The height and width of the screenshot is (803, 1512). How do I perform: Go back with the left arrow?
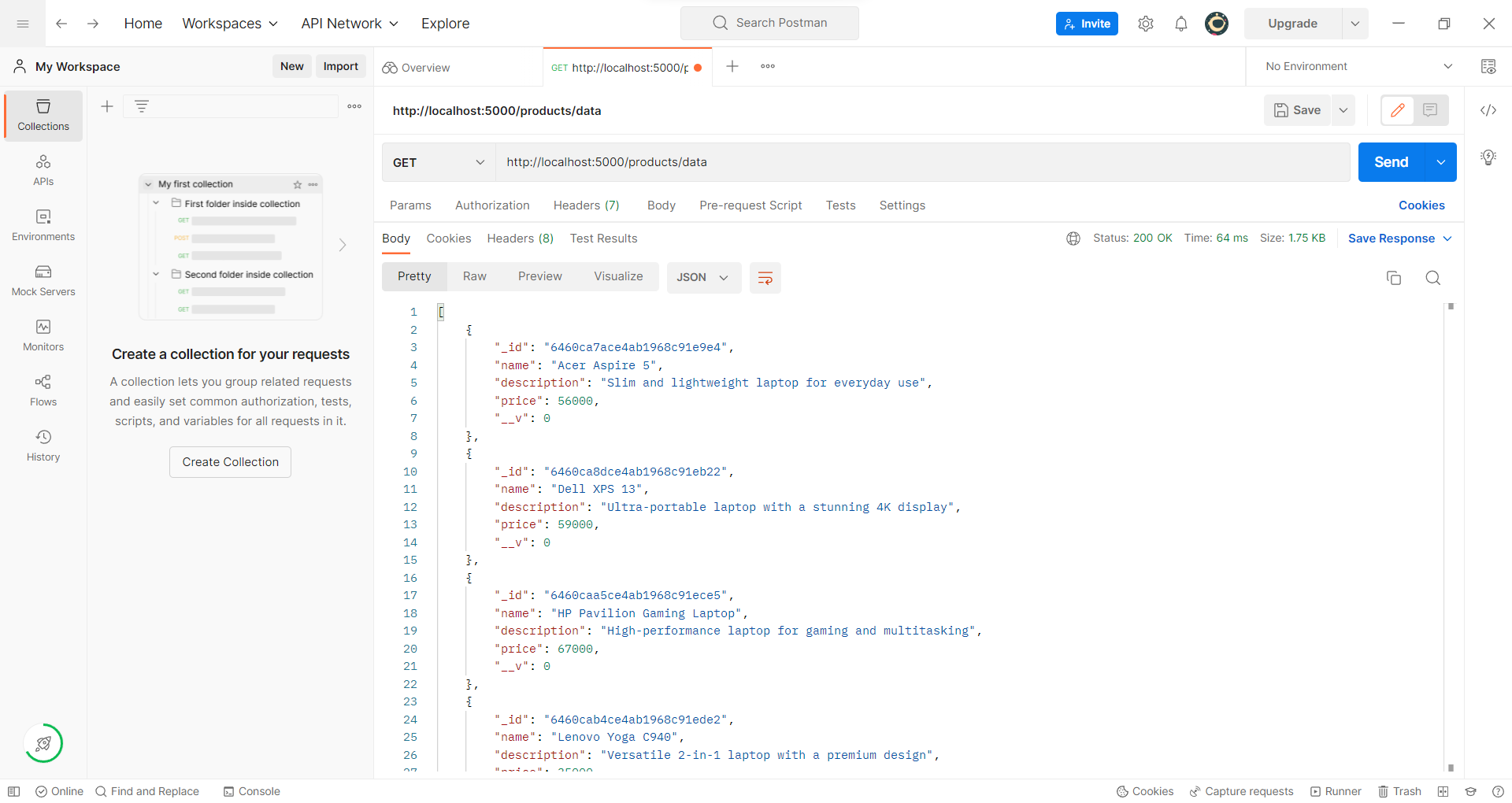coord(61,24)
